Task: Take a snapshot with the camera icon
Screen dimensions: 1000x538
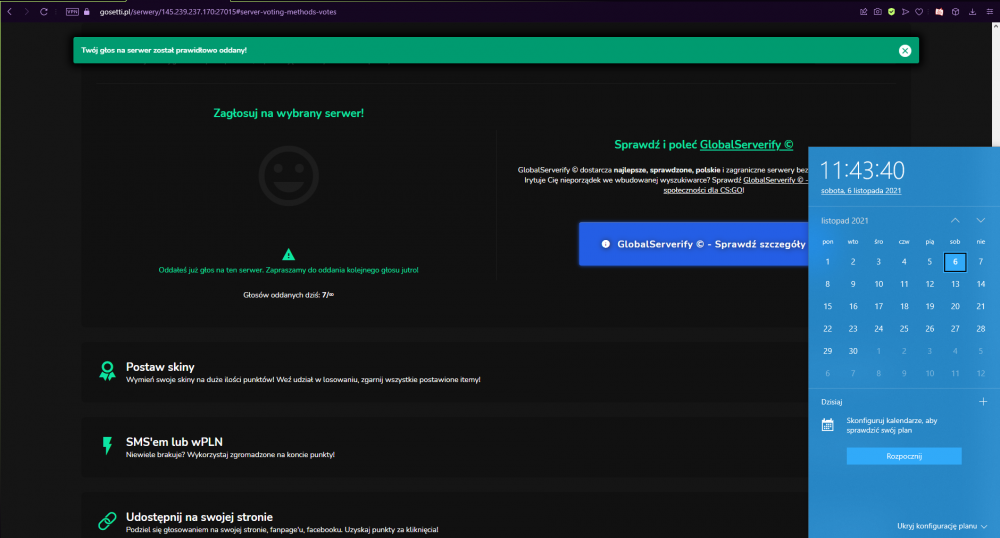Action: point(878,11)
